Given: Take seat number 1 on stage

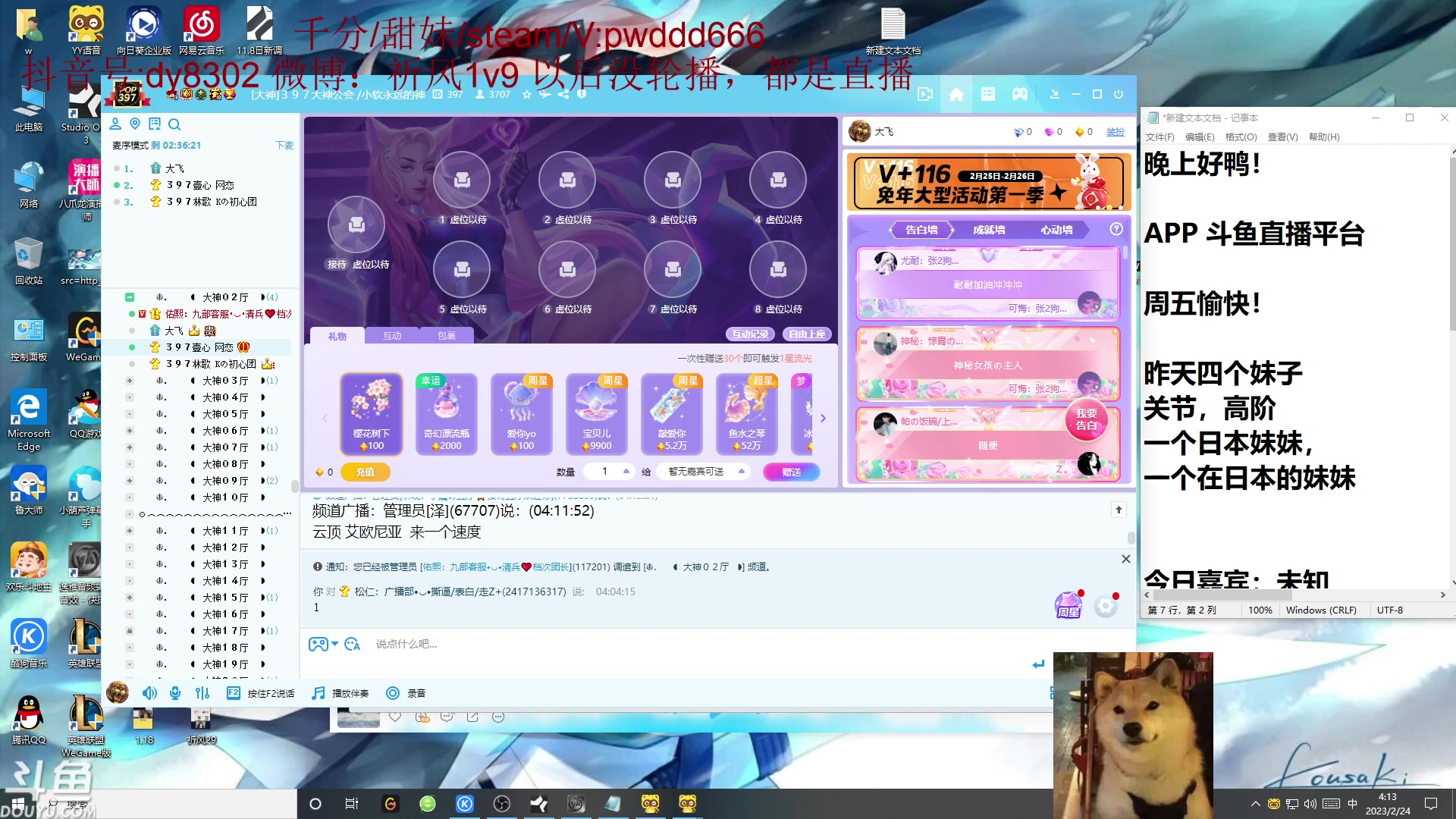Looking at the screenshot, I should tap(462, 180).
